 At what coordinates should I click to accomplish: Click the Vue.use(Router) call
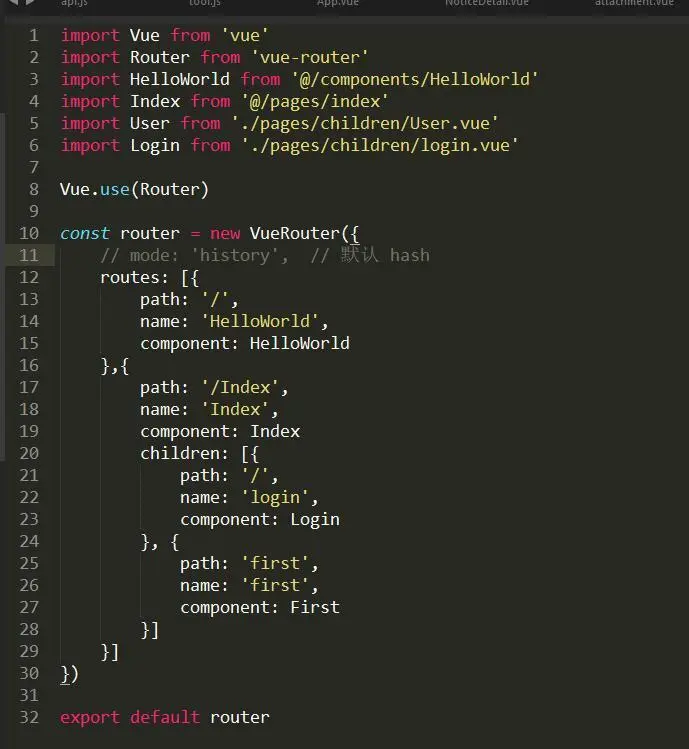(134, 189)
